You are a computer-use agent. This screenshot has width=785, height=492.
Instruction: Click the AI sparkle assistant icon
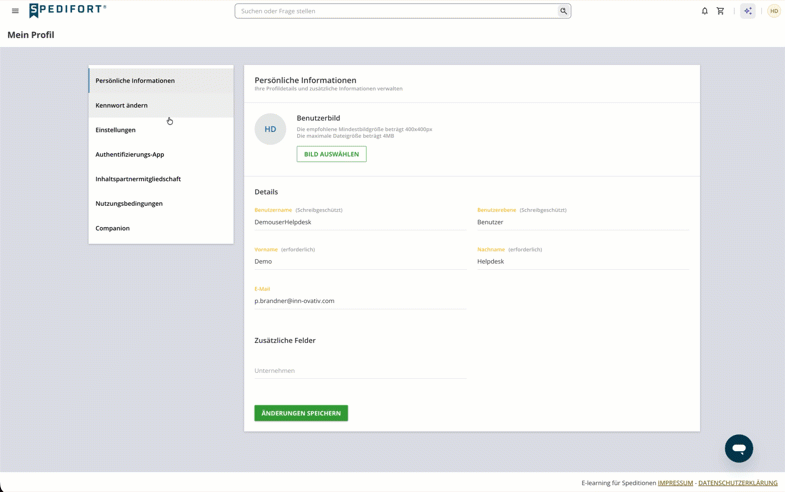pyautogui.click(x=747, y=11)
